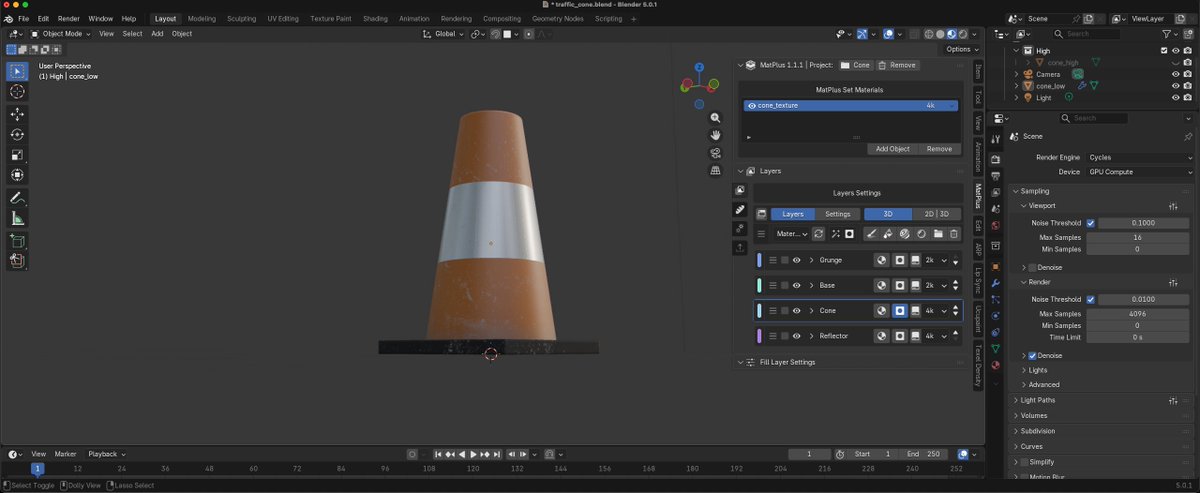1200x493 pixels.
Task: Open the Global transform orientation dropdown
Action: [445, 34]
